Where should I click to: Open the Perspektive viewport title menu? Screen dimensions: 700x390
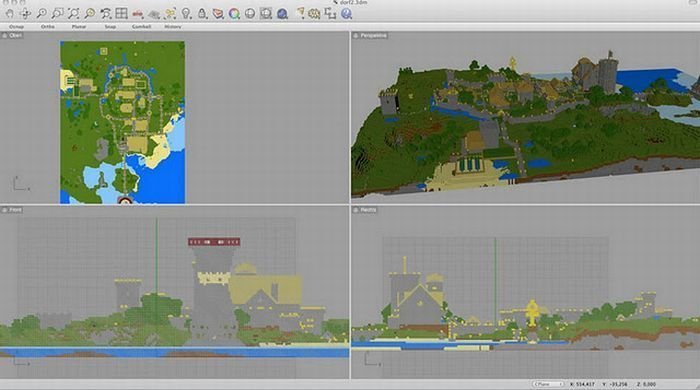point(370,35)
